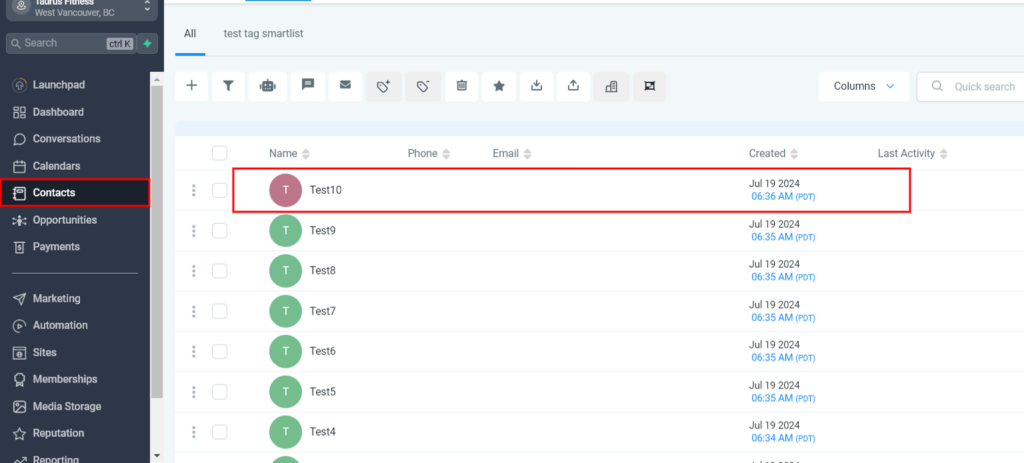Tick the checkbox for Test10 row

click(x=220, y=190)
